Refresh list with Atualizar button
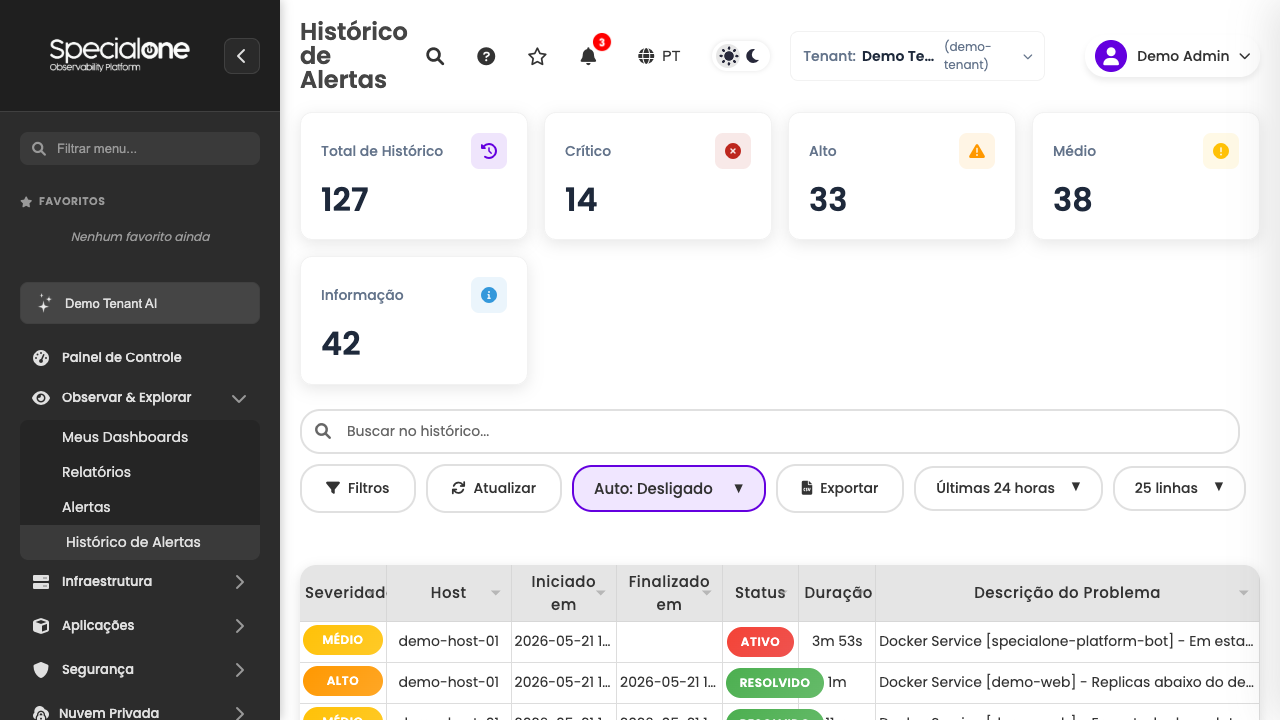 point(494,488)
